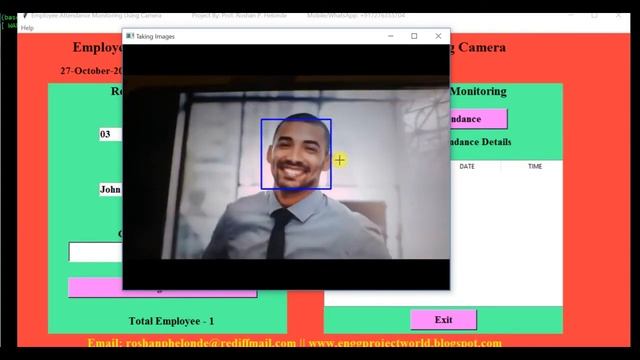This screenshot has height=360, width=640.
Task: Click the 27-October date label
Action: pos(91,71)
